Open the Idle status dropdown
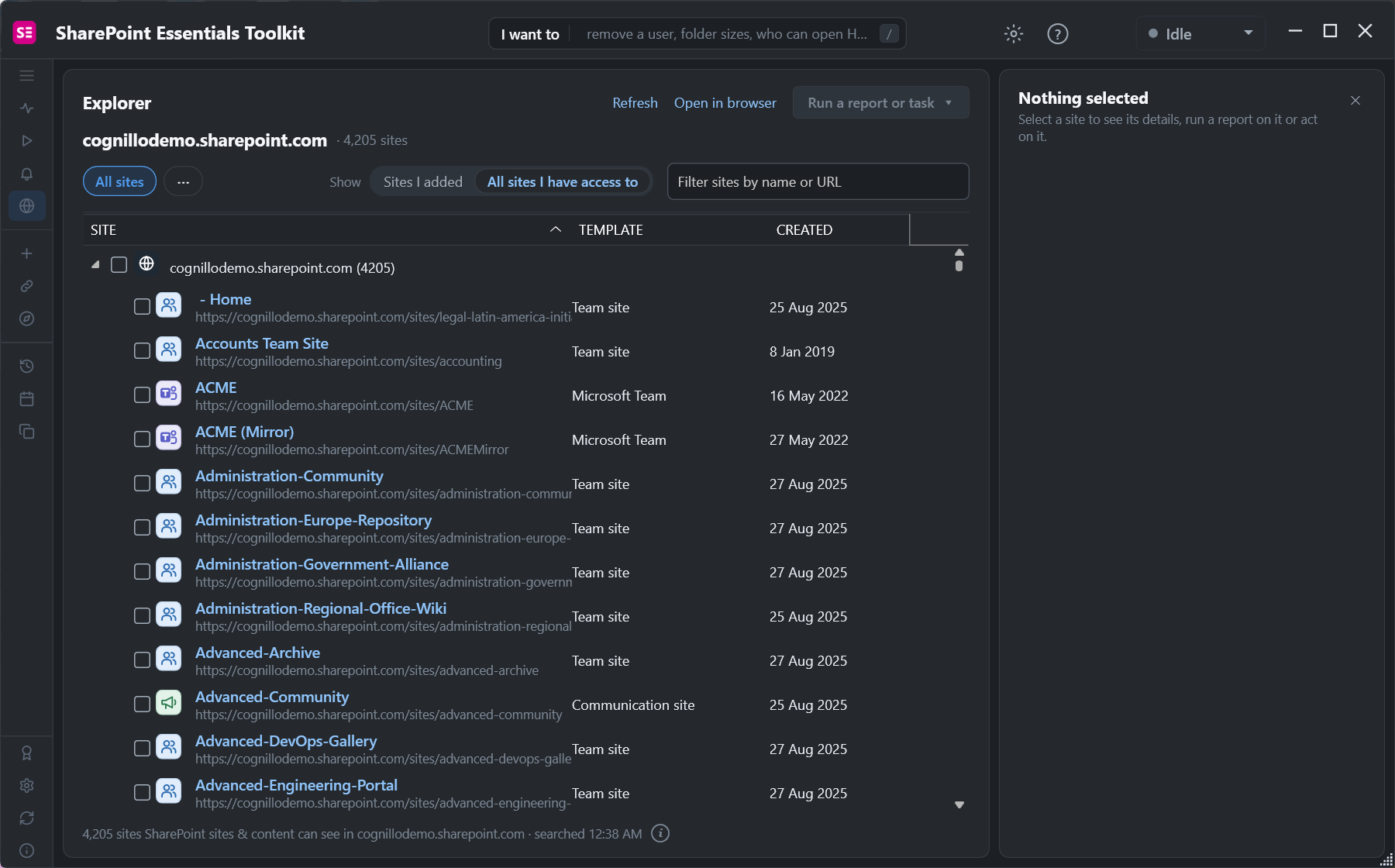1395x868 pixels. tap(1200, 34)
